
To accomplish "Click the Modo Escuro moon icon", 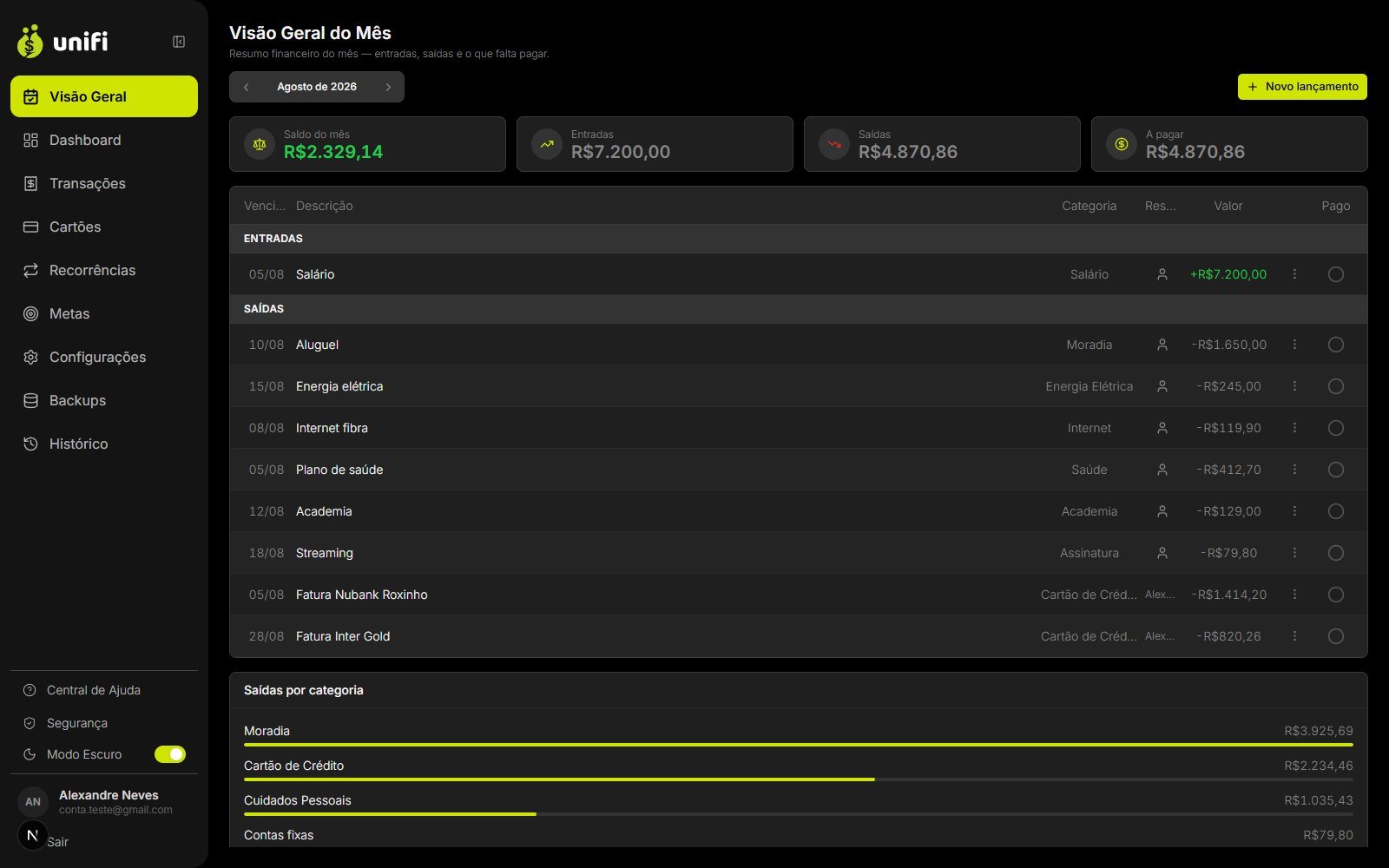I will click(30, 754).
